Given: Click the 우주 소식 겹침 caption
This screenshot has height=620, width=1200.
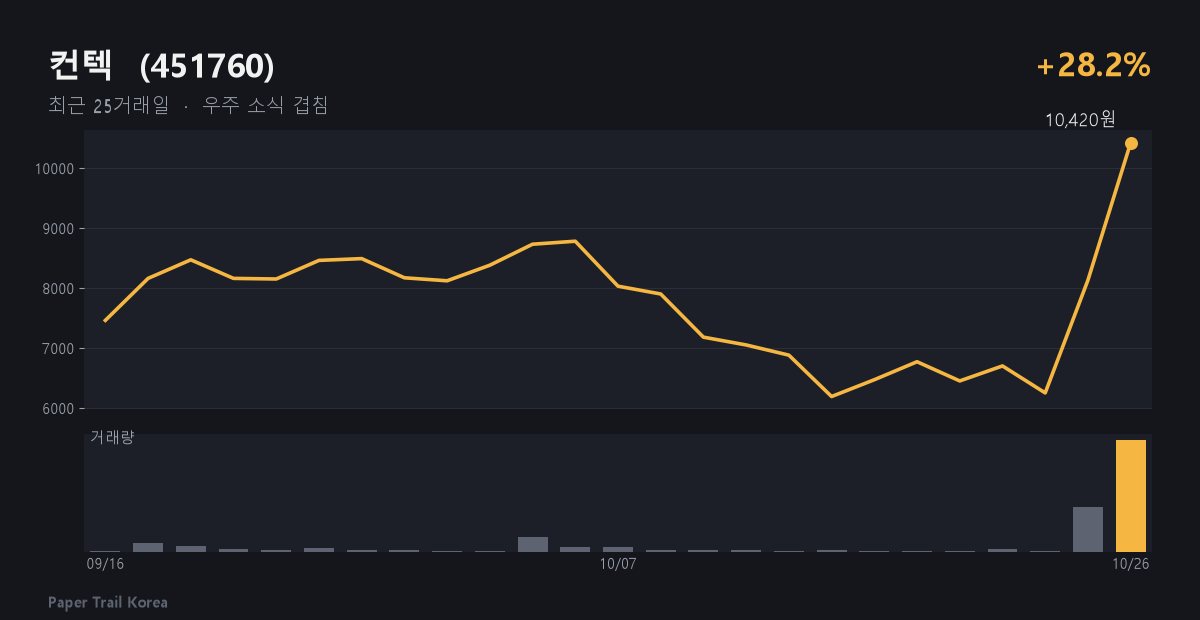Looking at the screenshot, I should 265,105.
